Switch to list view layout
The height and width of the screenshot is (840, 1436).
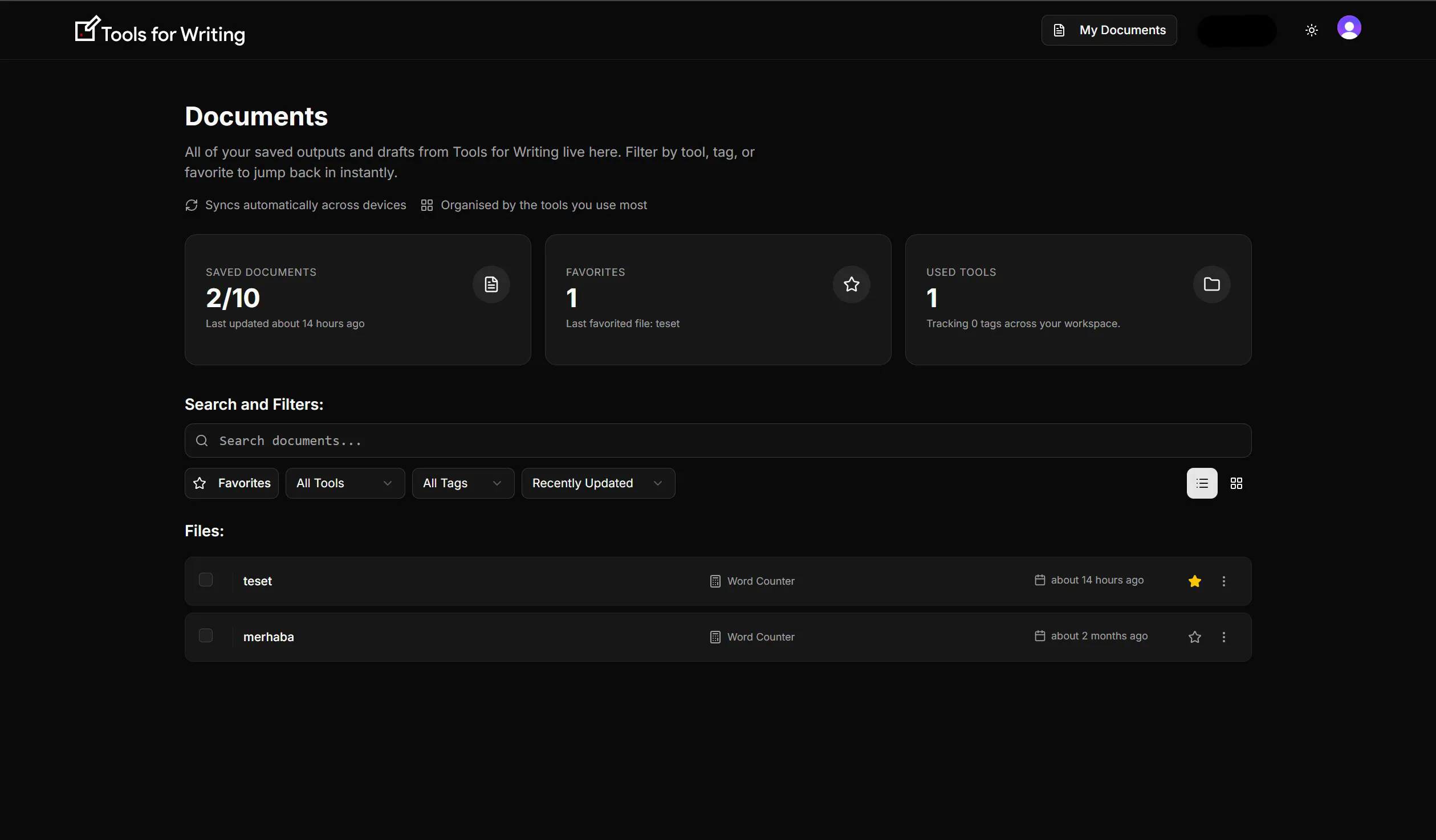[1202, 483]
